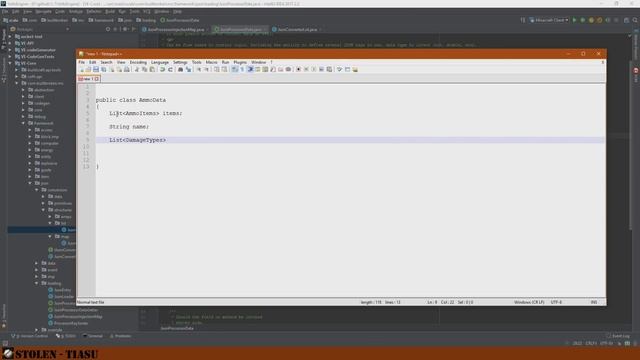Click the Zoom In icon in Notepad++
Image resolution: width=640 pixels, height=360 pixels.
point(198,69)
